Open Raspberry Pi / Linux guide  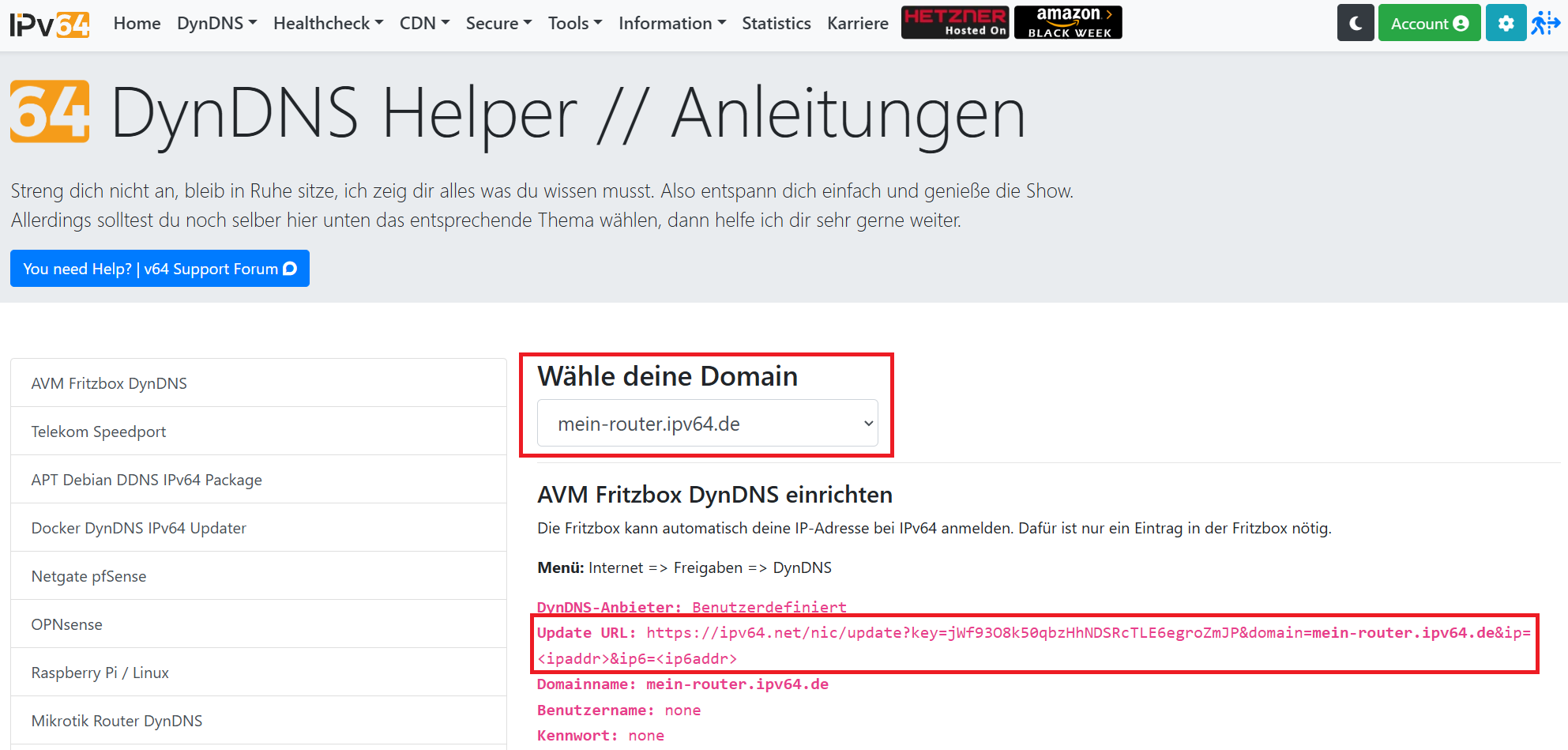[258, 673]
